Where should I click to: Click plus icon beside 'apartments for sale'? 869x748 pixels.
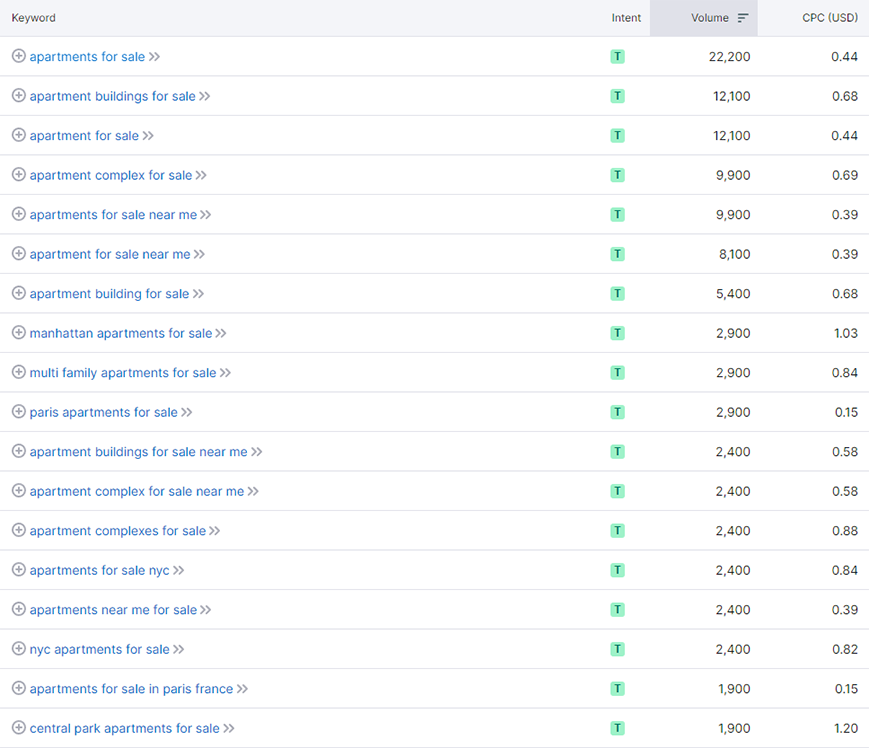(x=18, y=56)
